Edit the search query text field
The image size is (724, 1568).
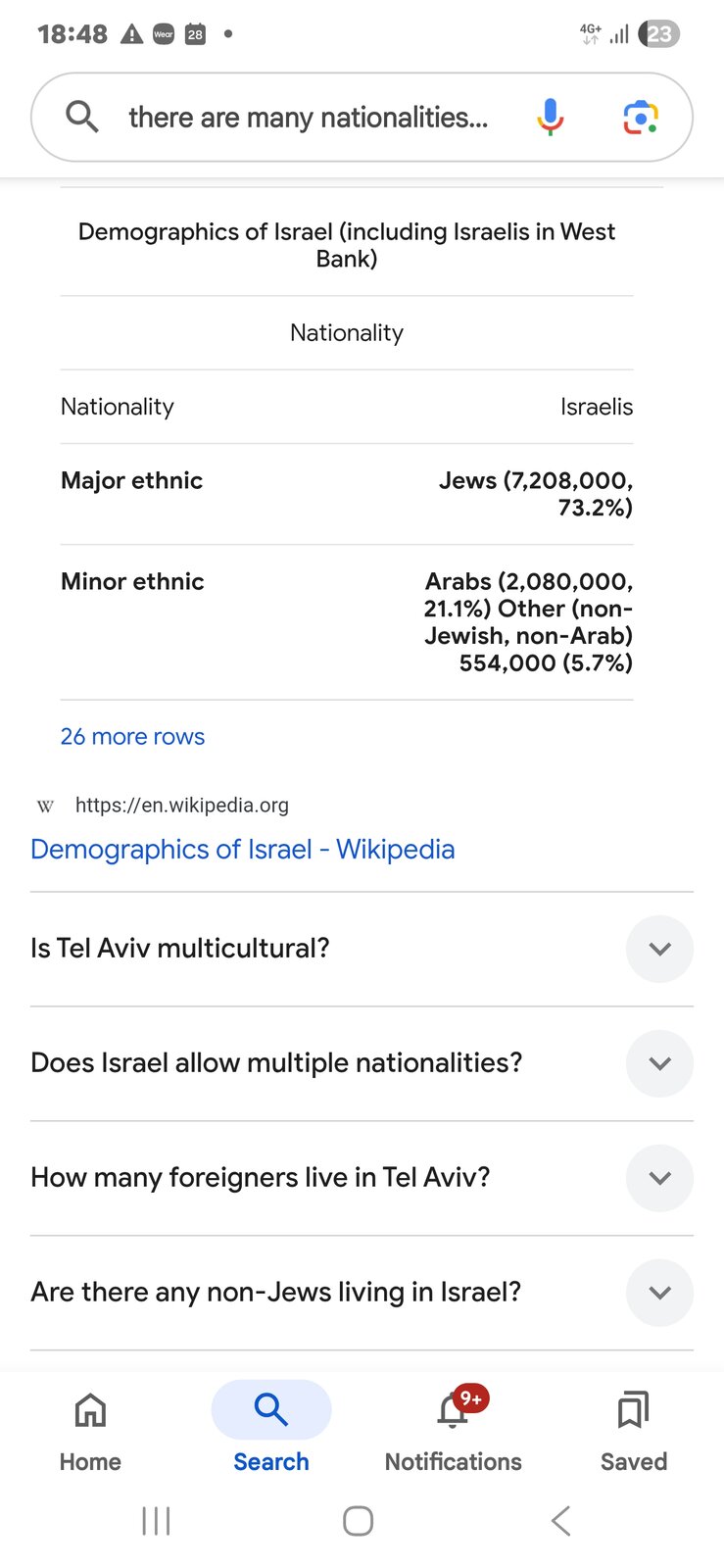point(307,117)
